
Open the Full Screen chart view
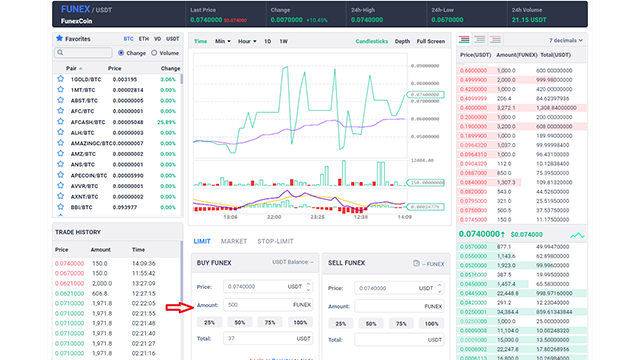[431, 41]
